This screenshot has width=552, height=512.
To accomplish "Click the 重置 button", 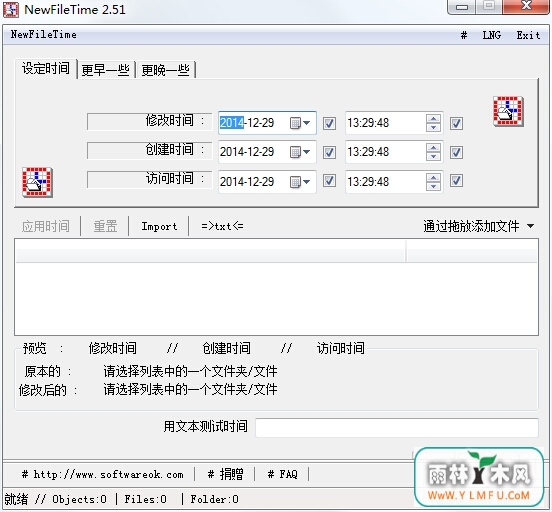I will (x=105, y=226).
